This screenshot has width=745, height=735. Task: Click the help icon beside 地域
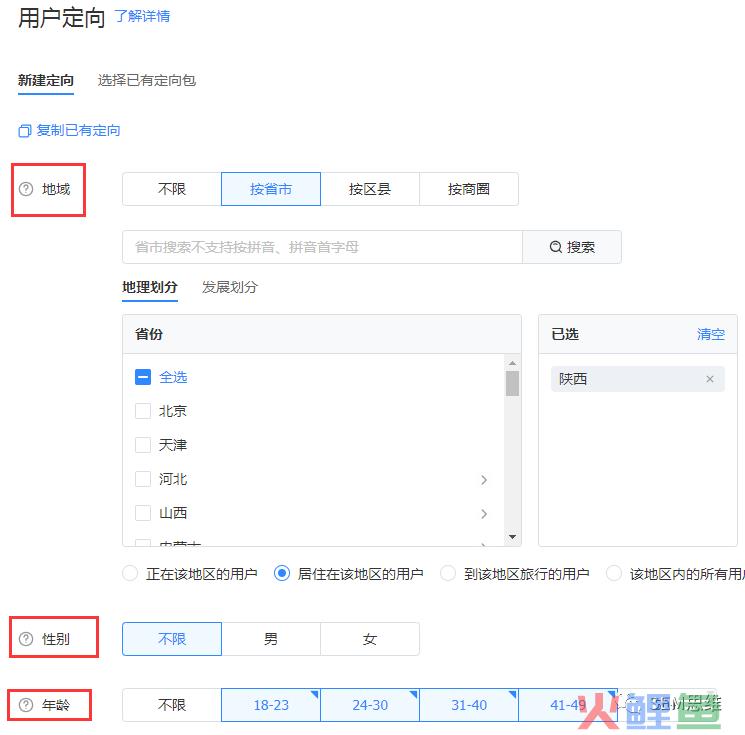click(x=26, y=189)
